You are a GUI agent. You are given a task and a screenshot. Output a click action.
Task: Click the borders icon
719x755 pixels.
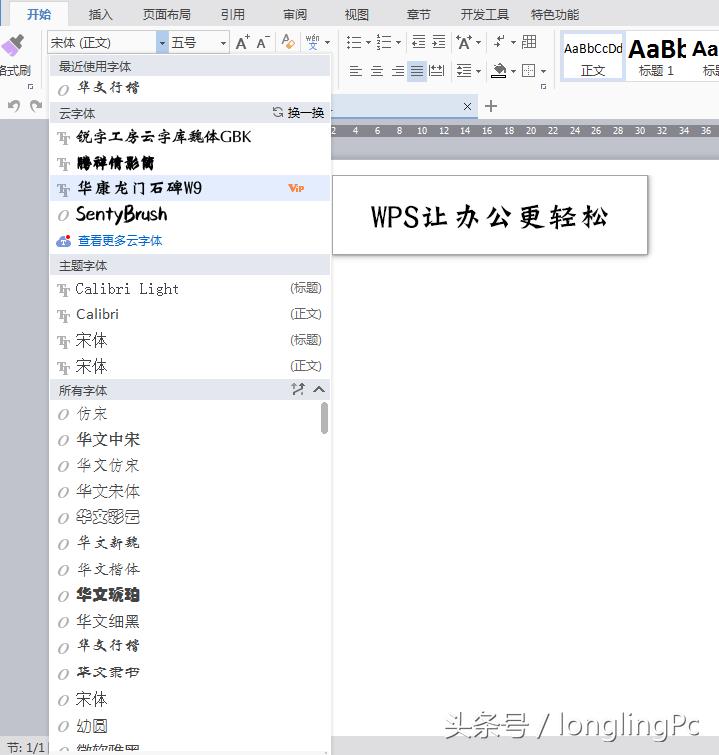click(528, 71)
